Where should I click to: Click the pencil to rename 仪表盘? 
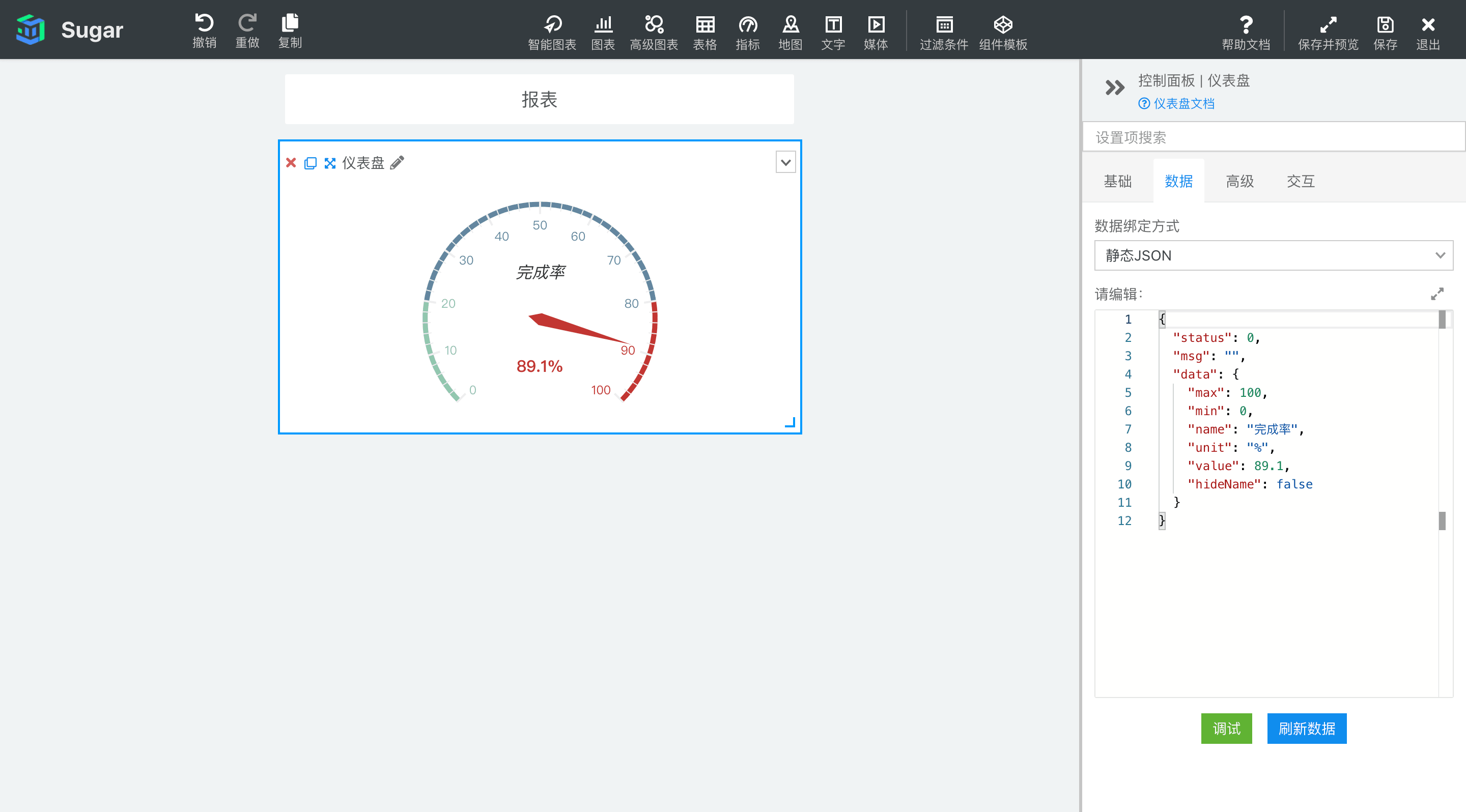click(x=397, y=163)
